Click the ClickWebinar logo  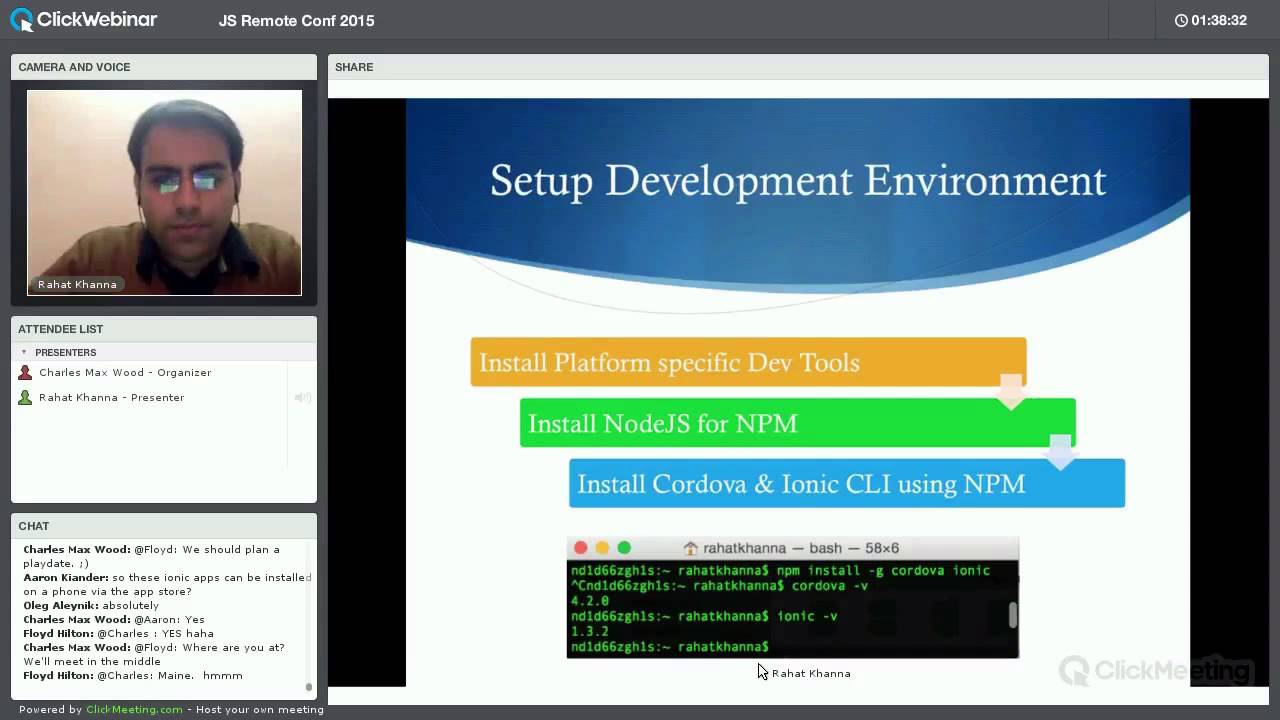point(84,19)
